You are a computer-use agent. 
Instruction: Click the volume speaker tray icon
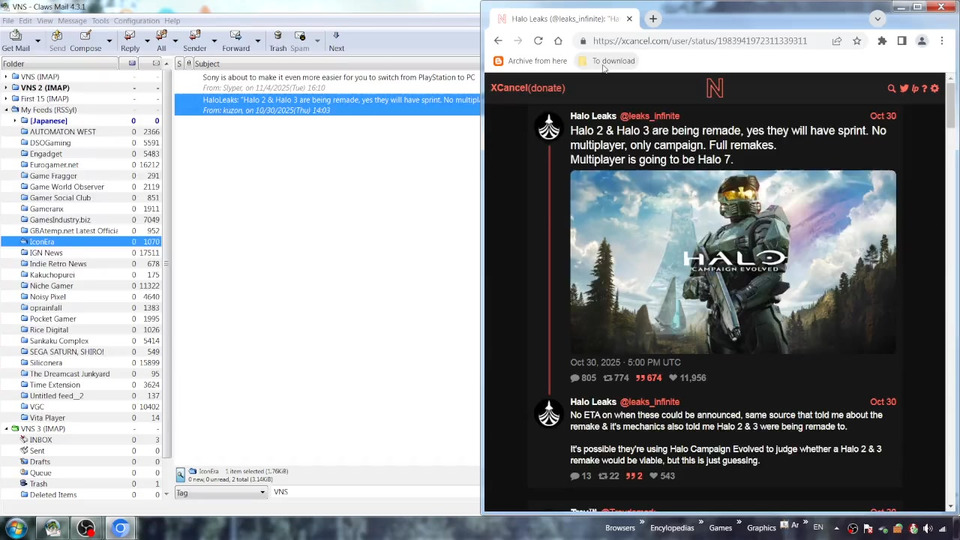pos(928,528)
